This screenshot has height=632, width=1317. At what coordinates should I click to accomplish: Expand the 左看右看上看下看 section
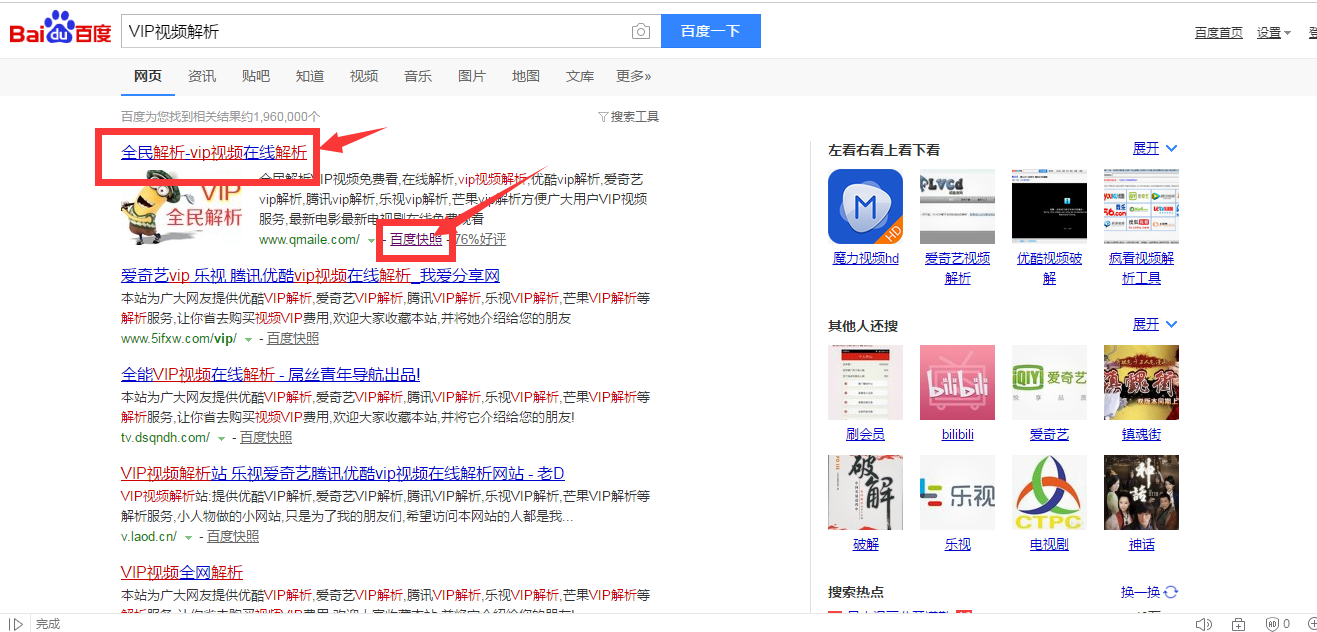(1155, 148)
